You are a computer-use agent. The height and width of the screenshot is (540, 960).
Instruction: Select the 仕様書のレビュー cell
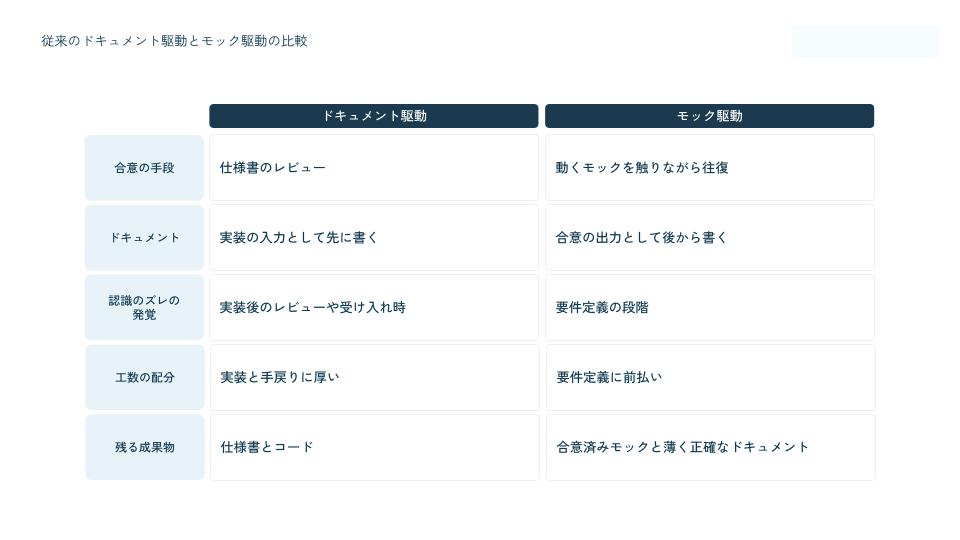tap(373, 168)
